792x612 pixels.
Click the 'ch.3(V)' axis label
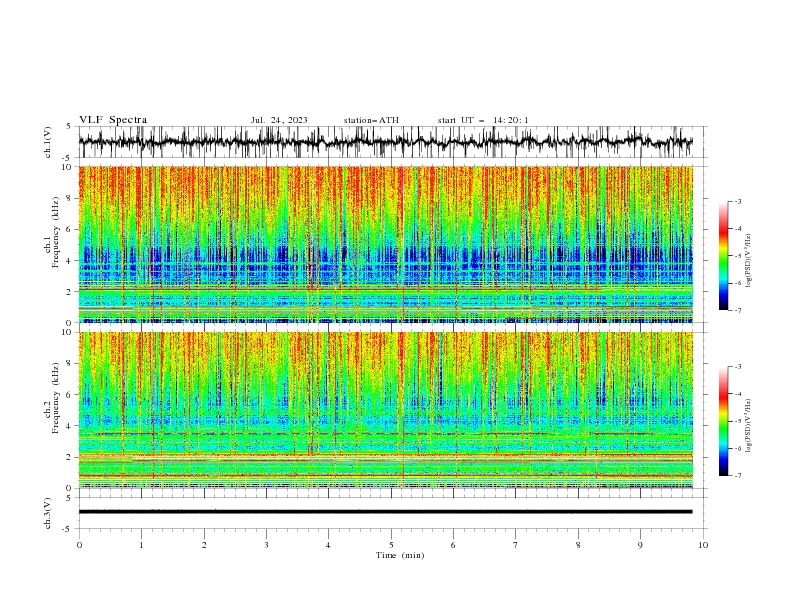click(x=48, y=513)
